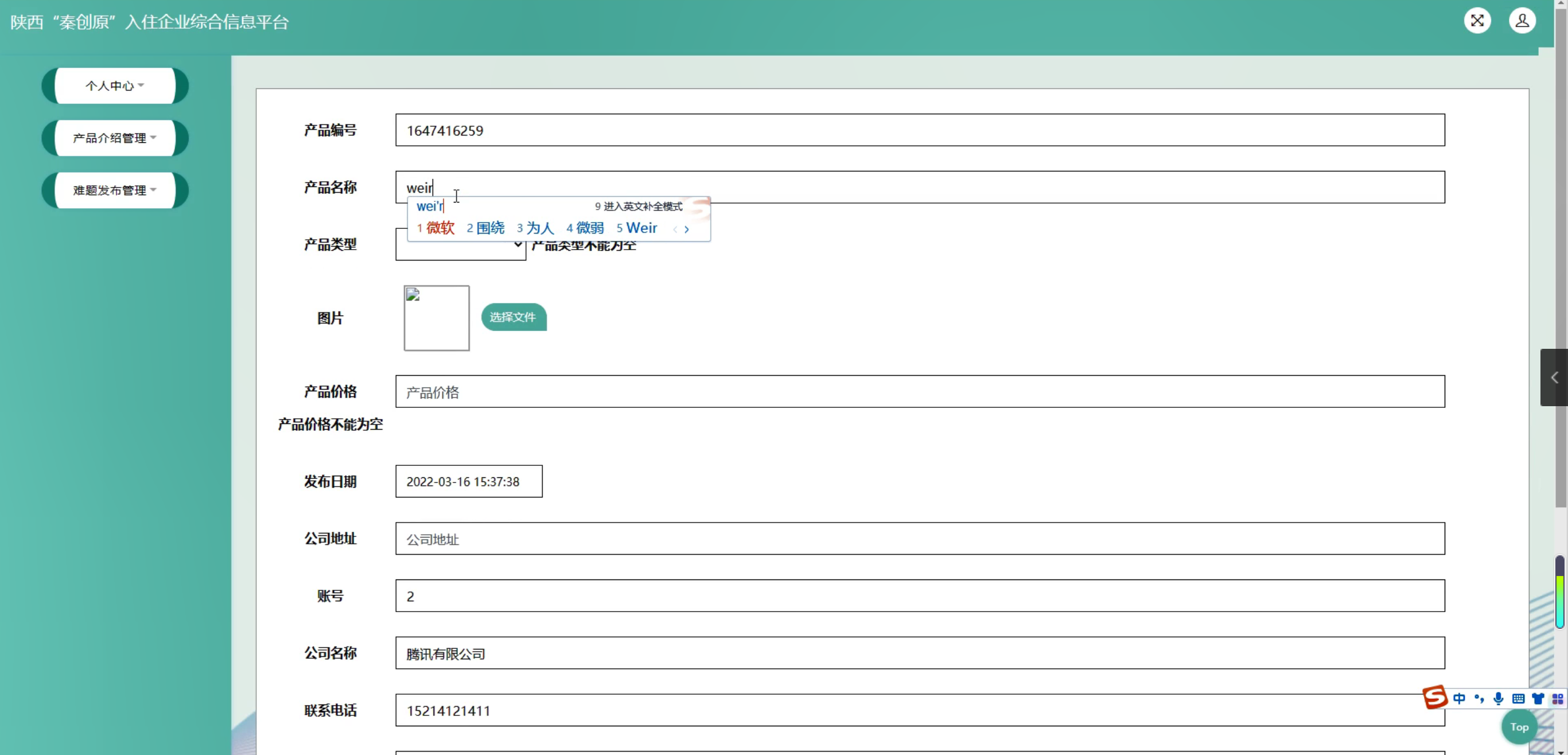This screenshot has height=755, width=1568.
Task: Click the fullscreen toggle icon in header
Action: (1477, 21)
